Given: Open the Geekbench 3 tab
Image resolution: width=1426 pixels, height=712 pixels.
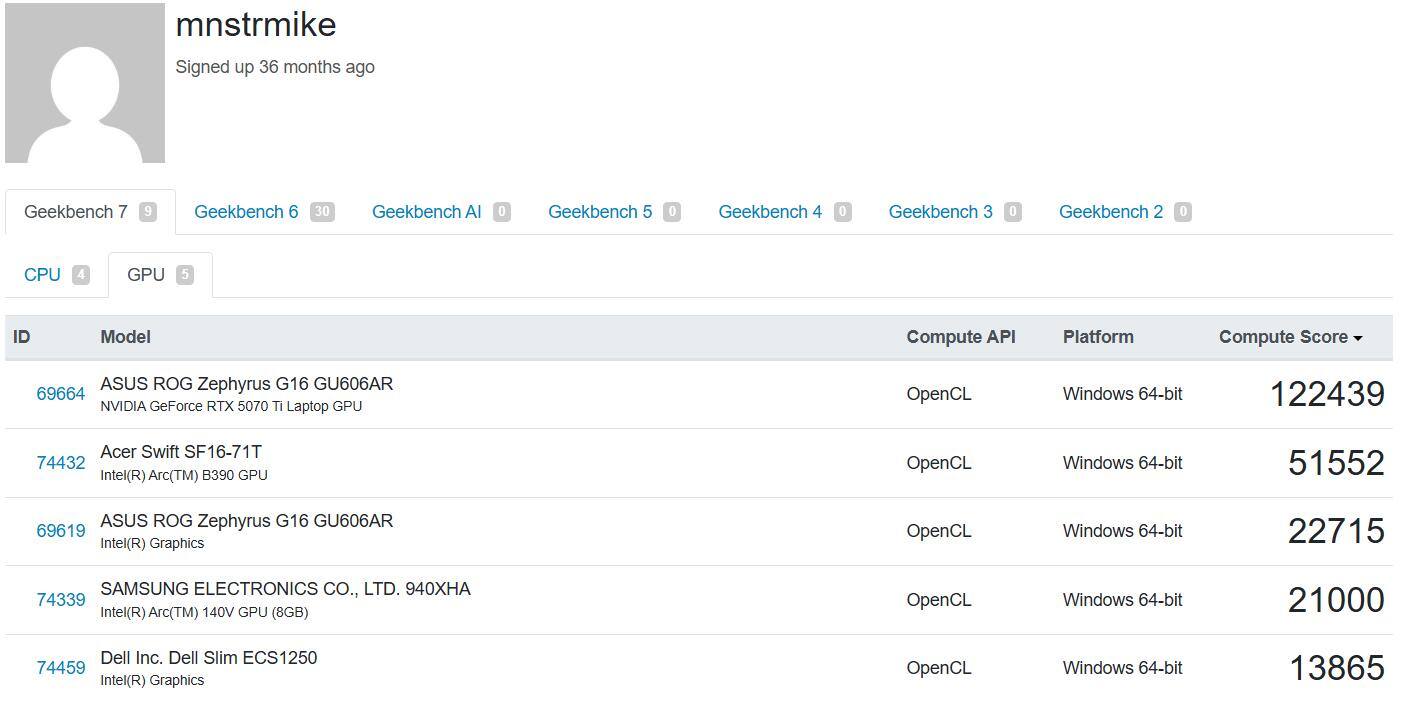Looking at the screenshot, I should tap(955, 212).
